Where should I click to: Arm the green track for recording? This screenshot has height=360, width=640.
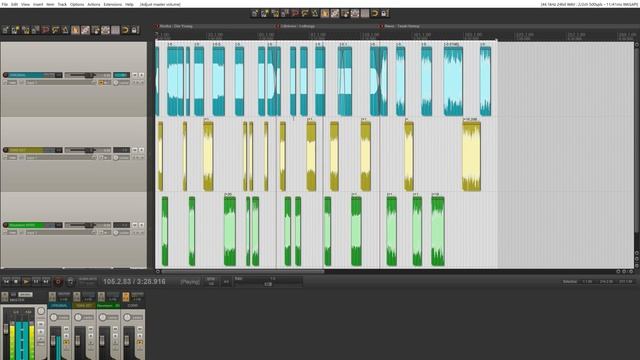click(6, 225)
